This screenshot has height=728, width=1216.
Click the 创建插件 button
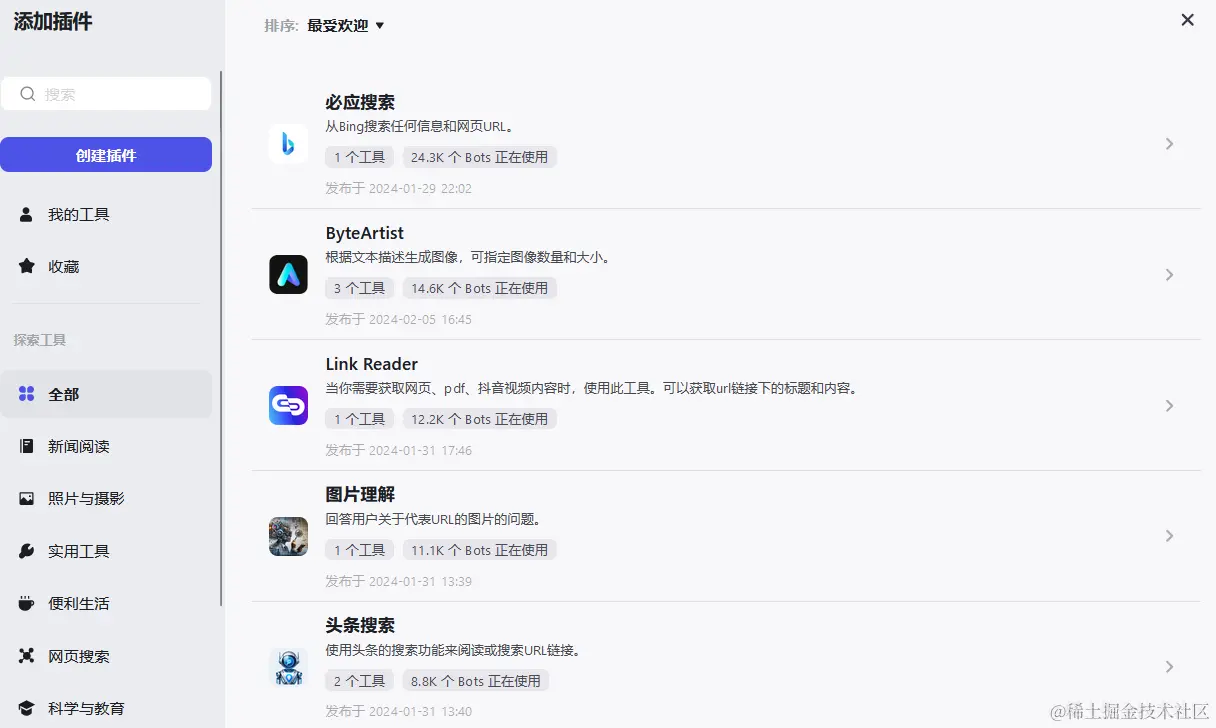tap(106, 155)
